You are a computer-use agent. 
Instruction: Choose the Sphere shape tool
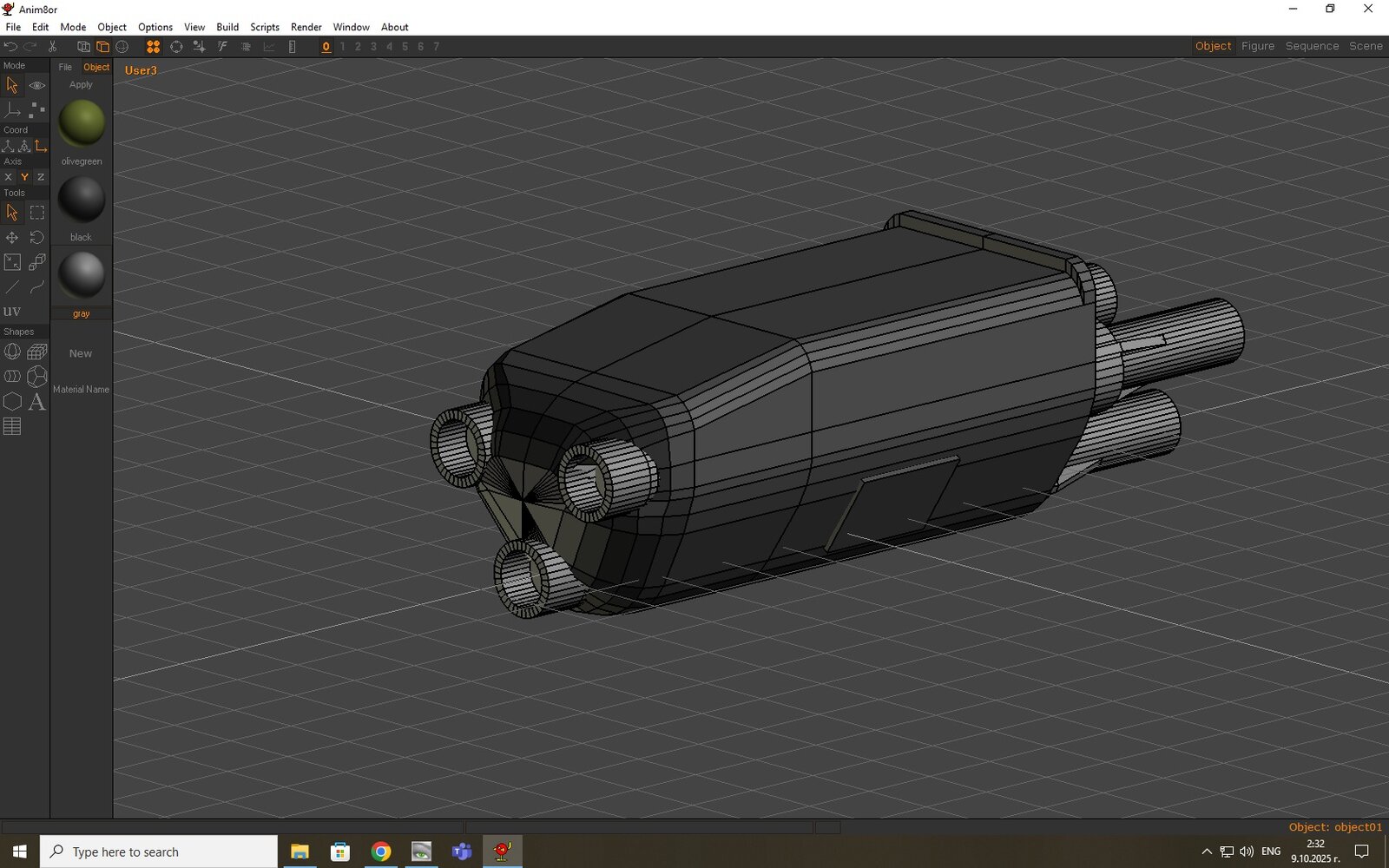(12, 352)
